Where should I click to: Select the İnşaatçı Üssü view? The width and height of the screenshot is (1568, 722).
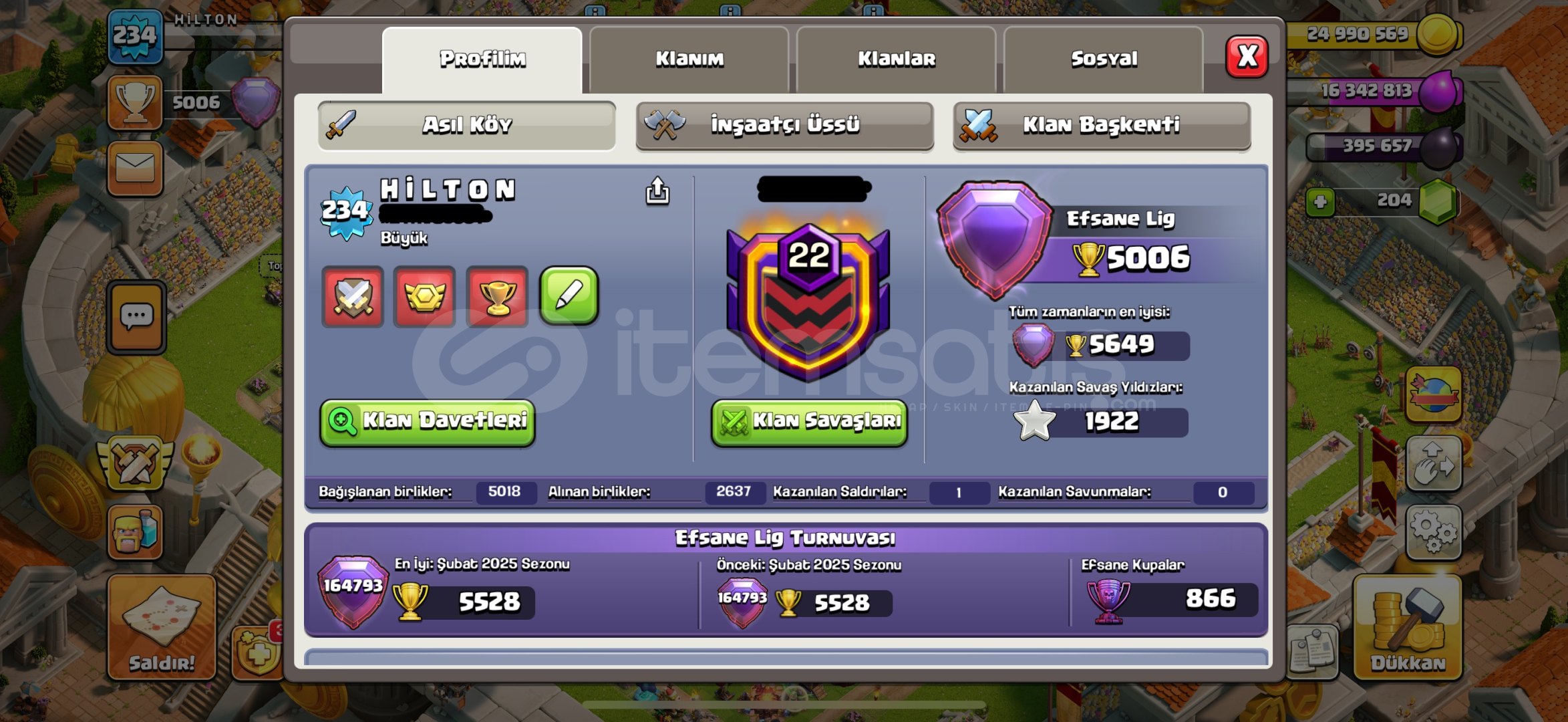(x=785, y=125)
